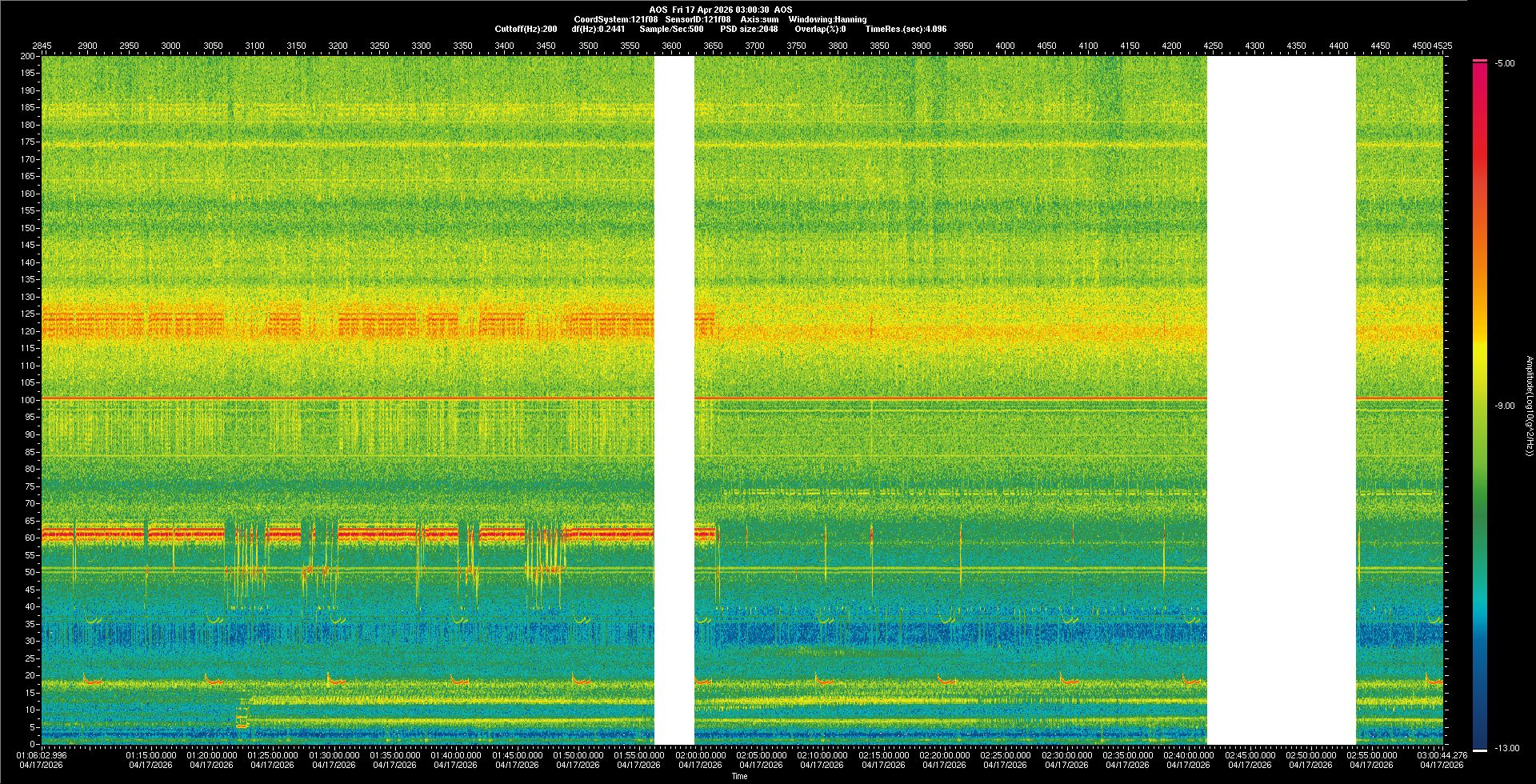Select the -9.00 colorbar midpoint label
Screen dimensions: 1536x784
tap(1505, 406)
